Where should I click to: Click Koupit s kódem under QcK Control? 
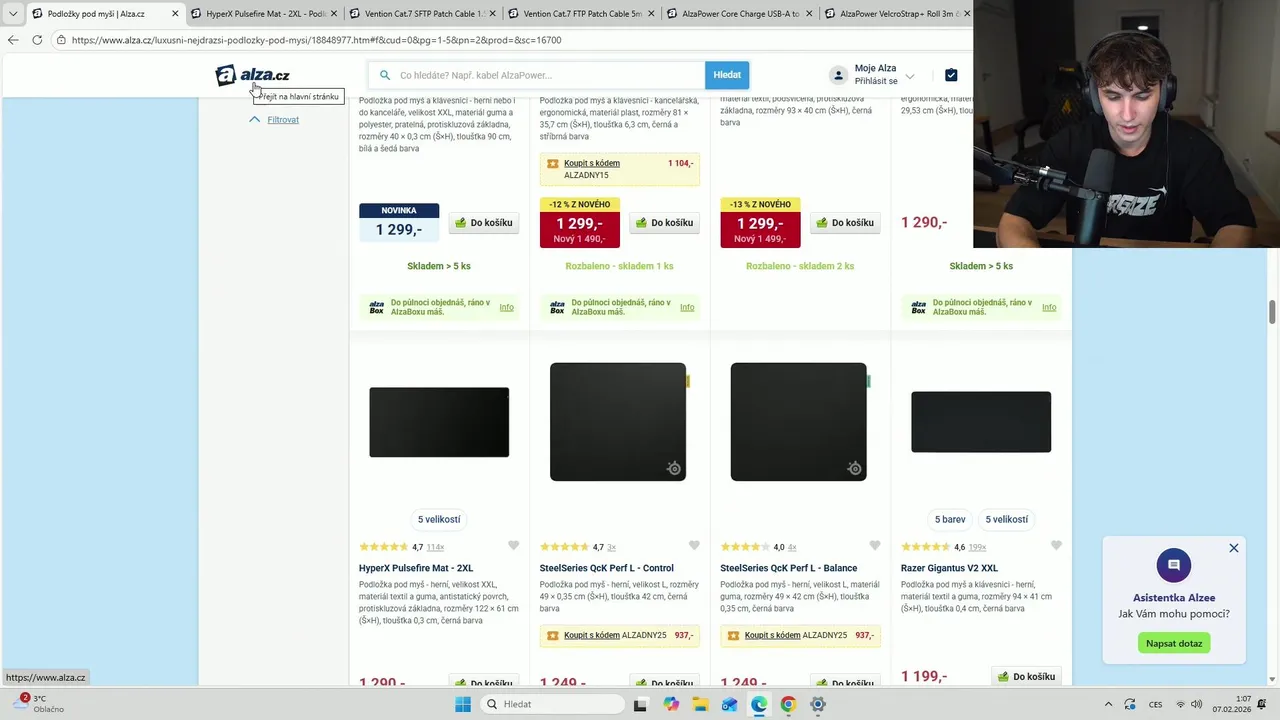[x=592, y=635]
